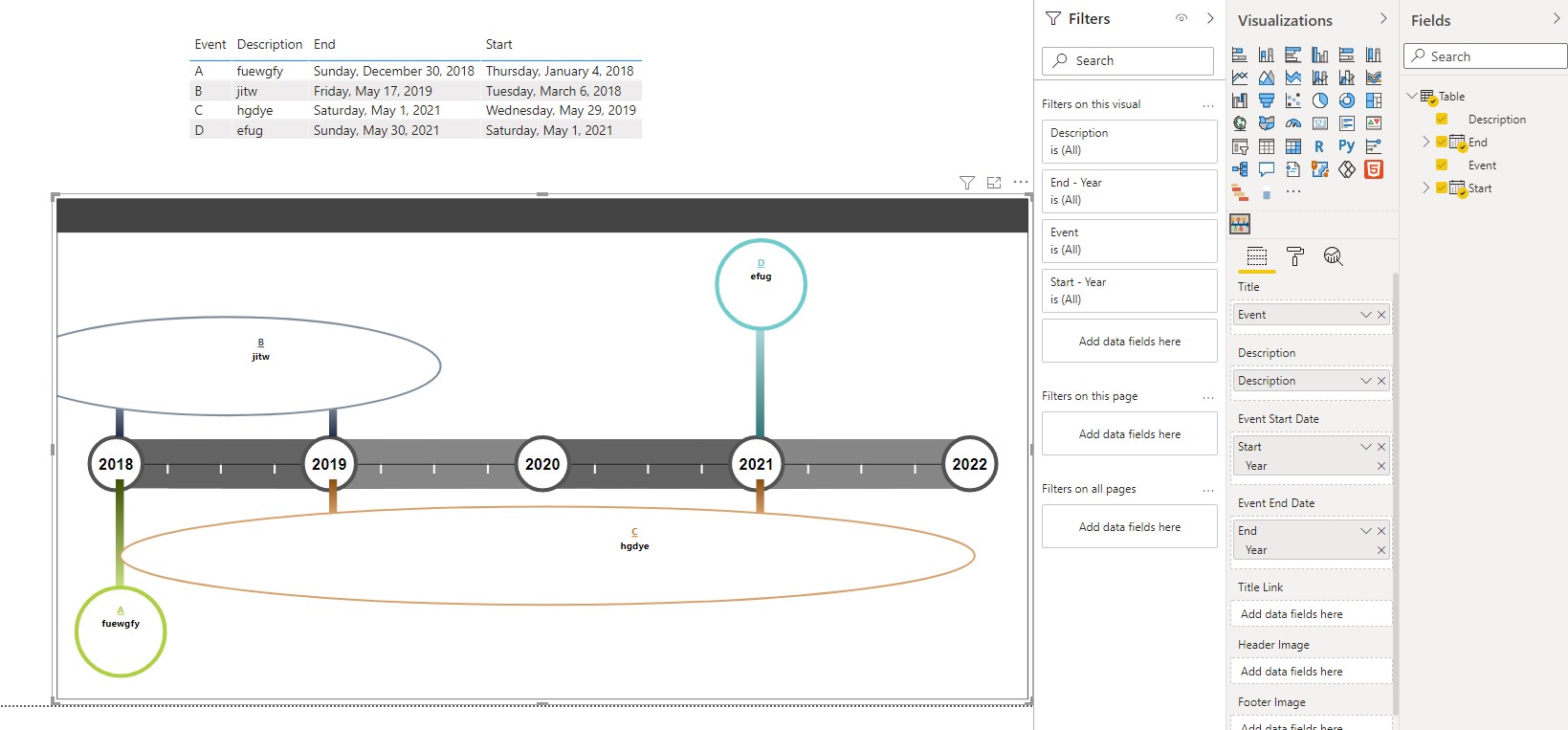Insert a gauge visual
This screenshot has width=1568, height=730.
tap(1293, 123)
